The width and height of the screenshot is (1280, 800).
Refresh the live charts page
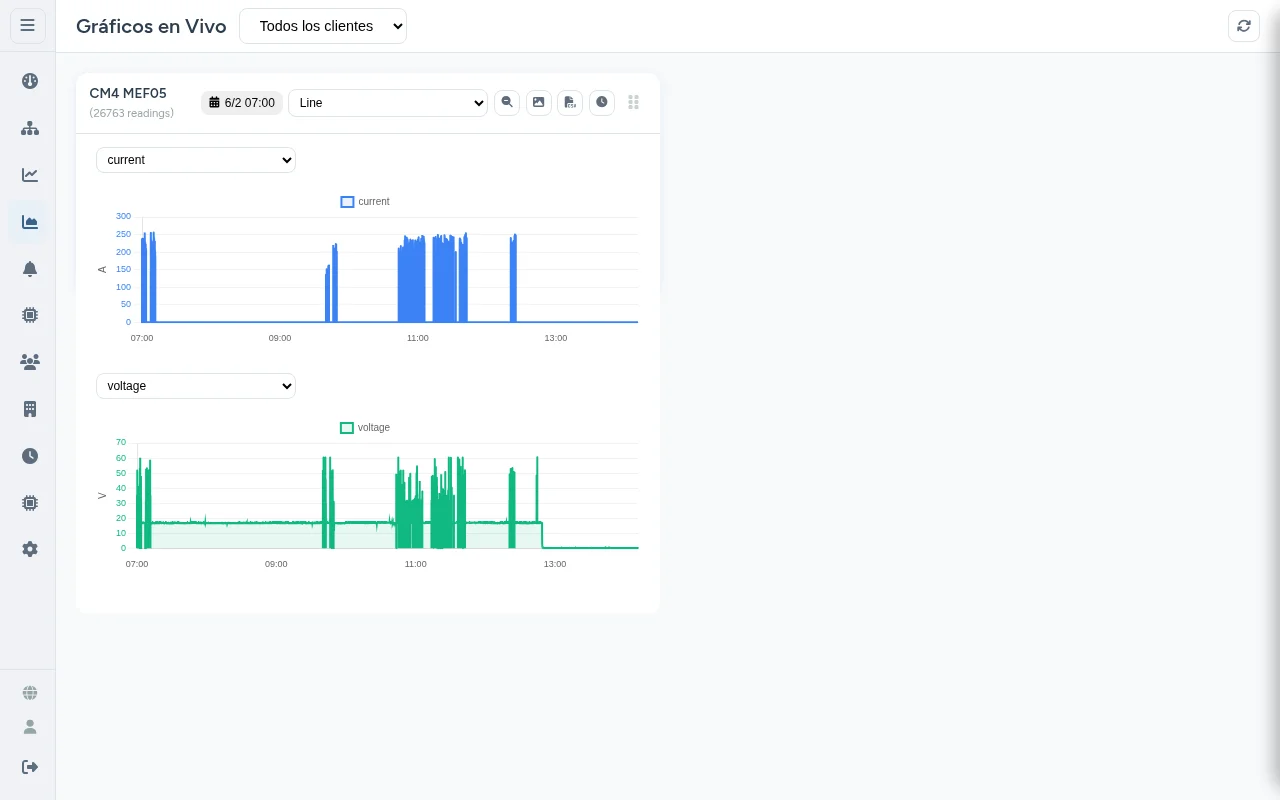tap(1244, 26)
